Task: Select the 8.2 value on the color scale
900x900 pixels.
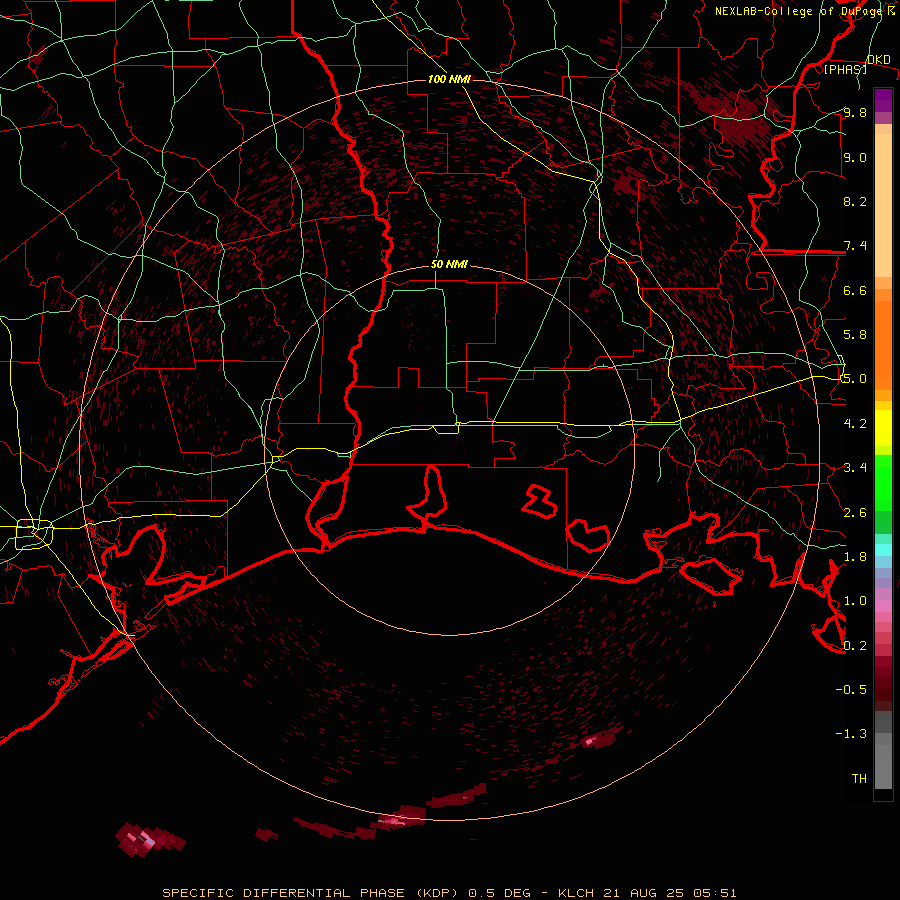Action: pos(855,201)
